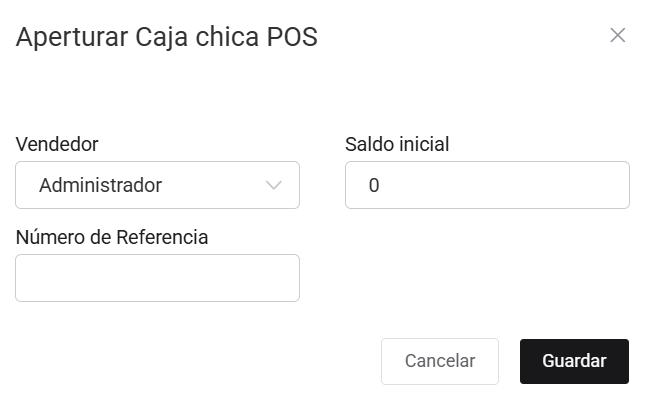Close the Aperturar Caja chica dialog
This screenshot has width=645, height=414.
[x=617, y=36]
